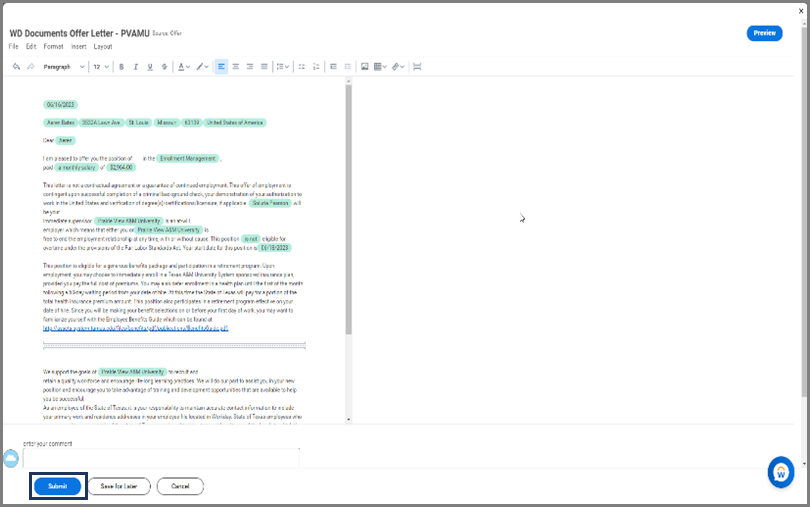
Task: Insert an image into document
Action: pos(364,67)
